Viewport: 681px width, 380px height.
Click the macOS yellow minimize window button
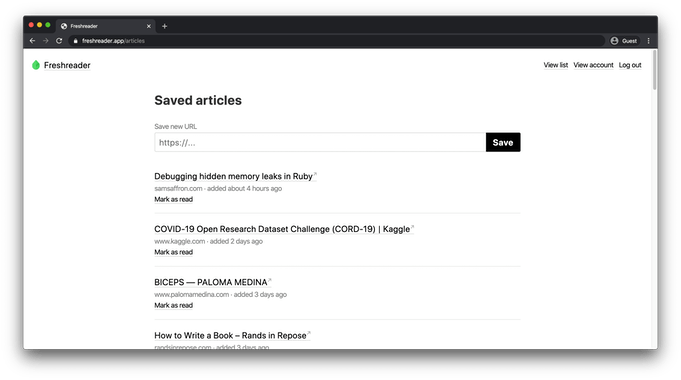coord(40,25)
